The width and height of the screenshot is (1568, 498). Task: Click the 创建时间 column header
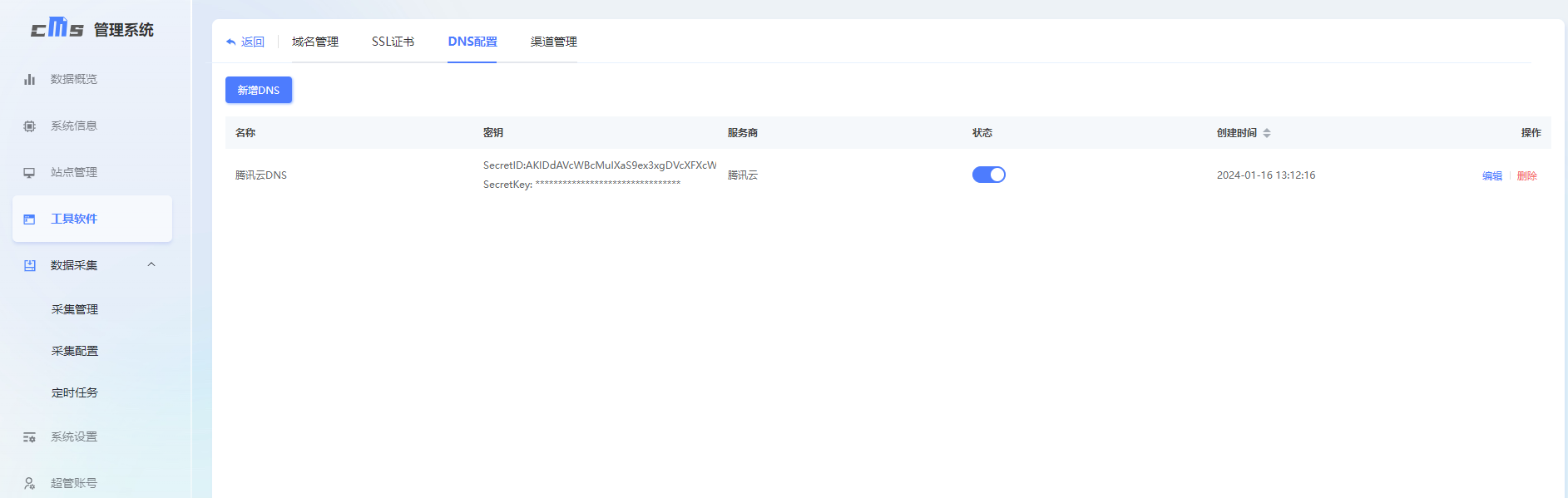pyautogui.click(x=1237, y=133)
